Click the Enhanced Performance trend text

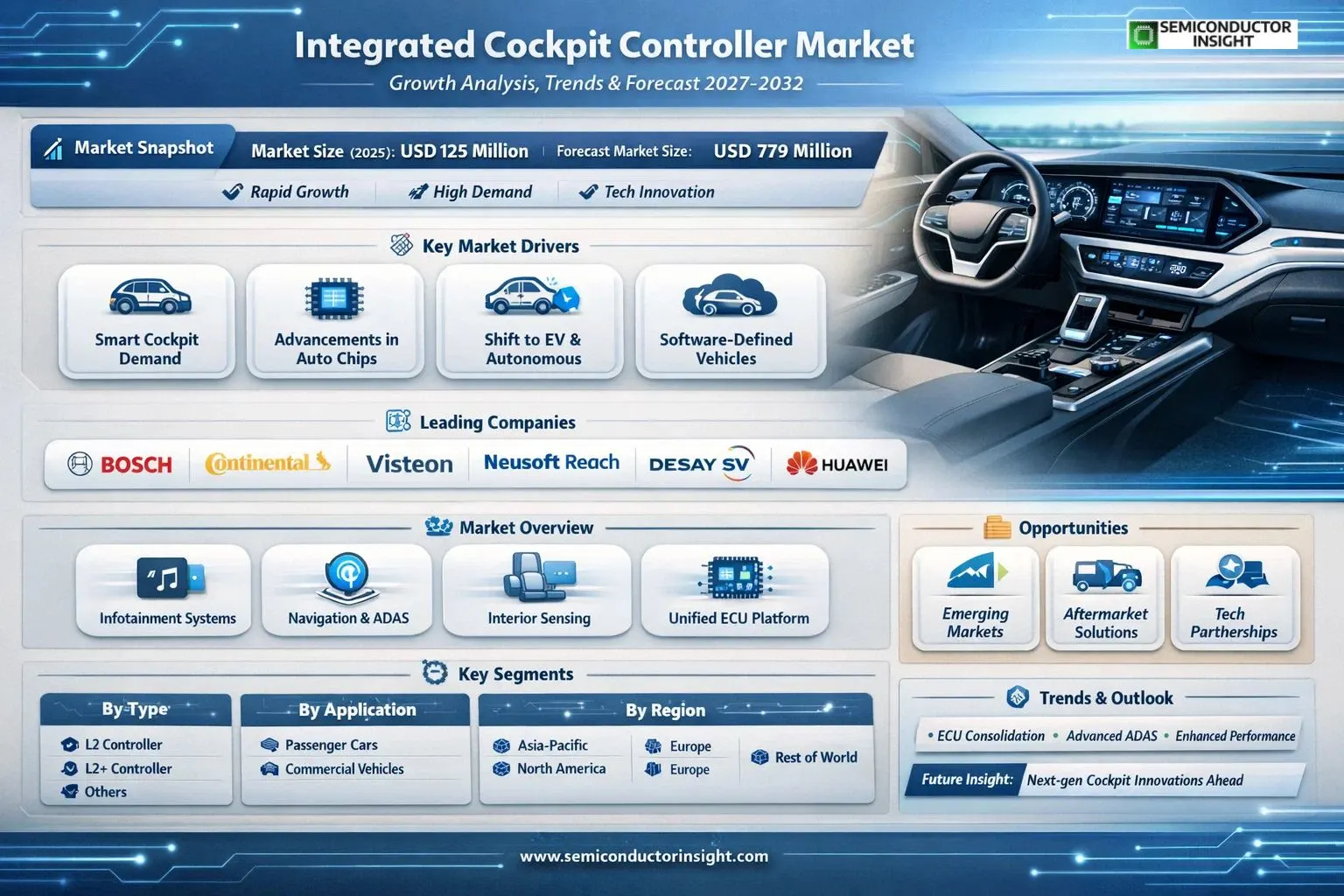1235,736
